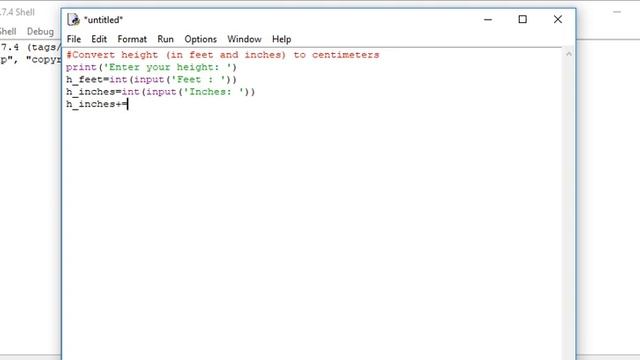Open the Help menu
The image size is (640, 360).
(281, 39)
